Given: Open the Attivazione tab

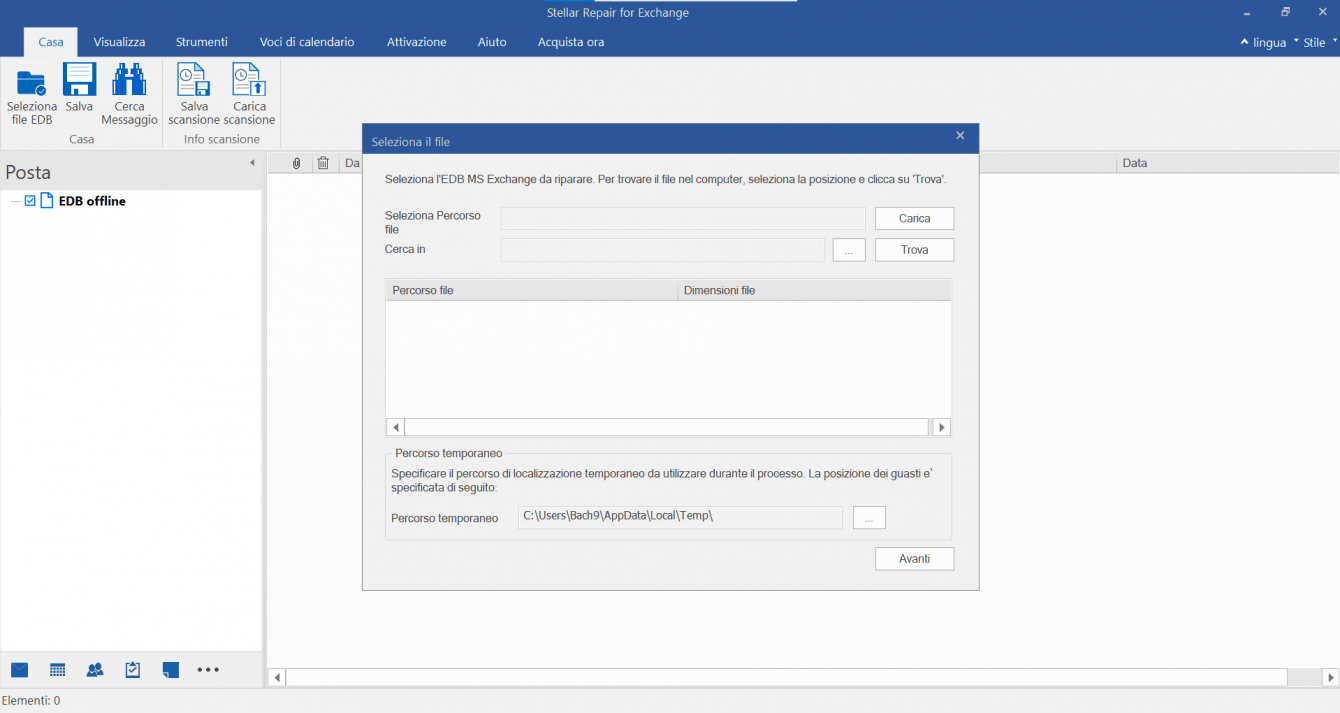Looking at the screenshot, I should point(417,42).
